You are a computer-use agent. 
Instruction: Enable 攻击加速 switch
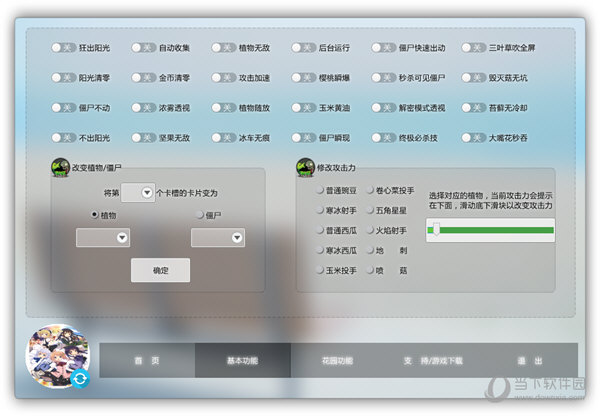(224, 78)
